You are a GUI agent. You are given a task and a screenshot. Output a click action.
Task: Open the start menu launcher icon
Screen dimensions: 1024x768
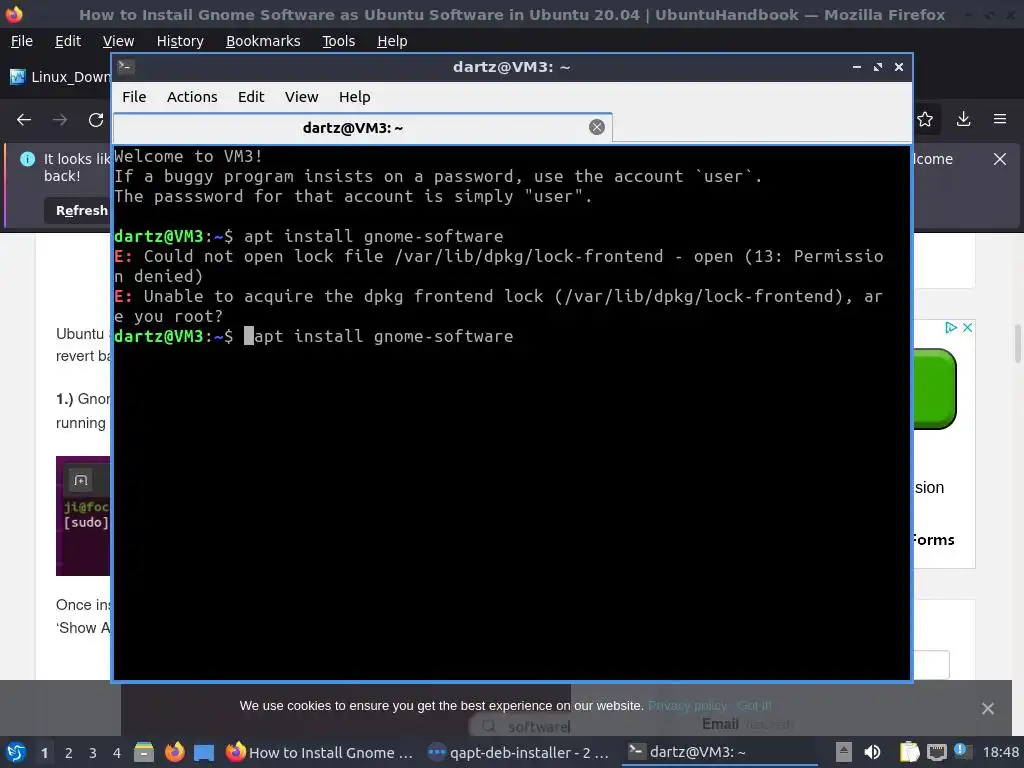tap(16, 752)
